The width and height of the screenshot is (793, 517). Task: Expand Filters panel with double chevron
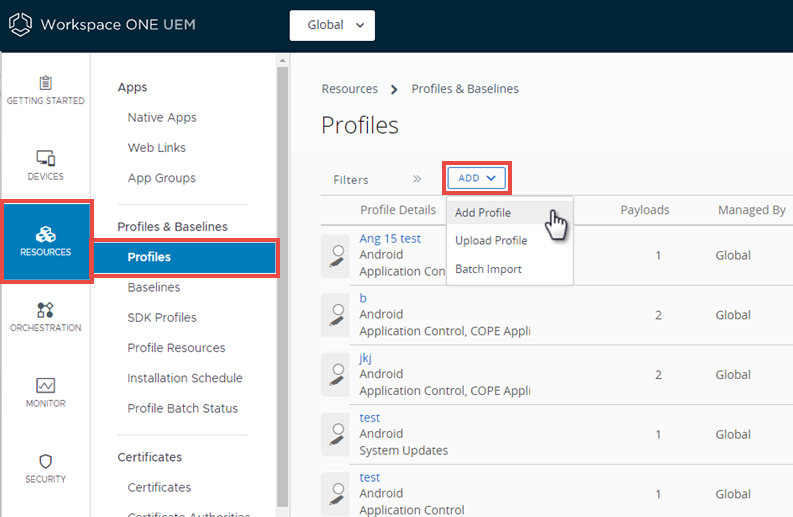pos(417,179)
